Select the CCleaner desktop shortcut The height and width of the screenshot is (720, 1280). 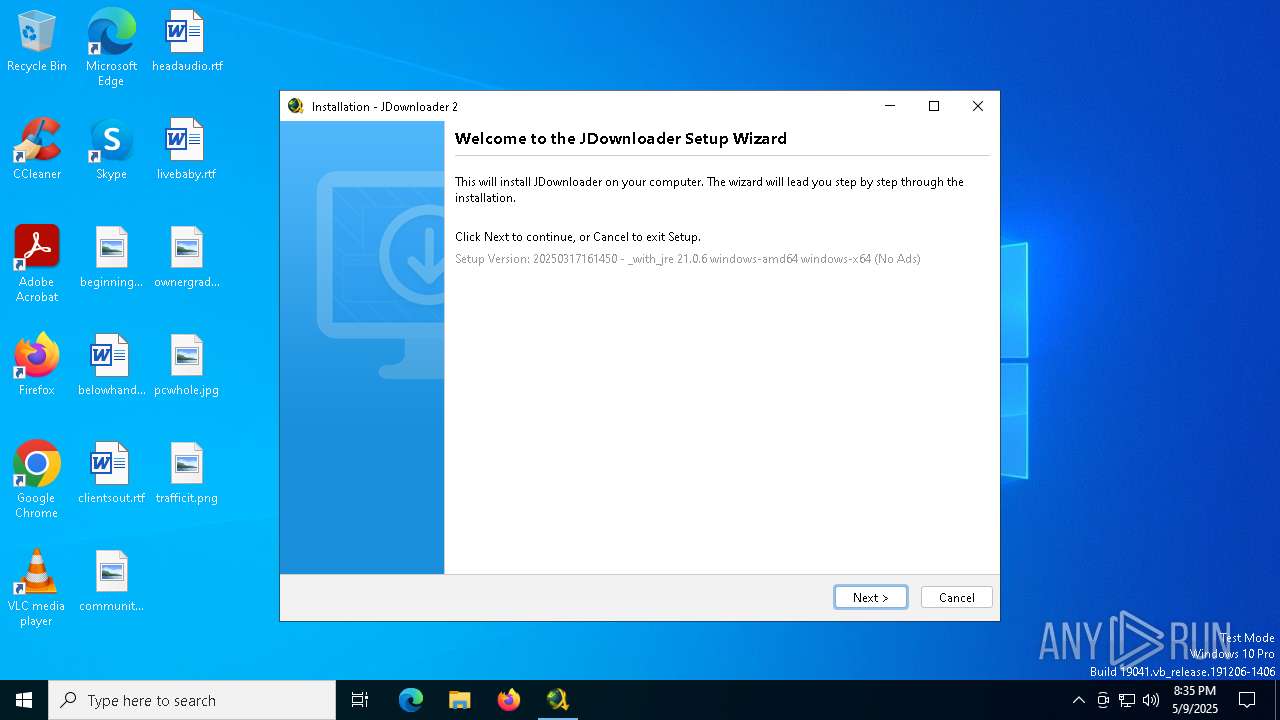[x=37, y=150]
